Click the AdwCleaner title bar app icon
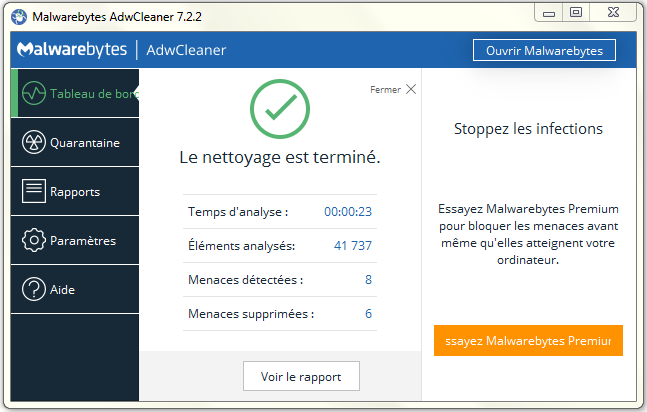The image size is (647, 412). 19,17
